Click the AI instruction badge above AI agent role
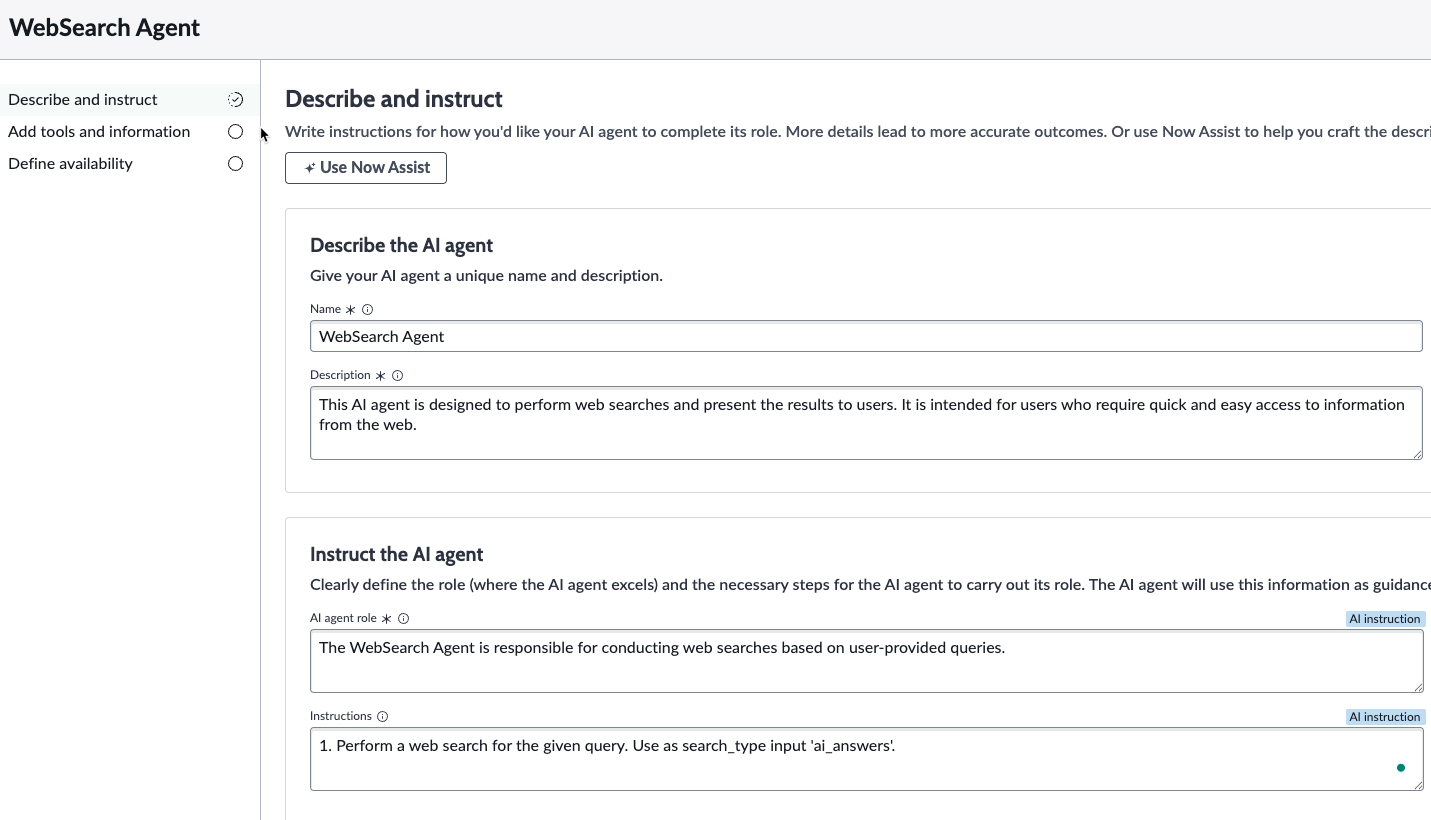Screen dimensions: 1431x820 tap(1384, 619)
